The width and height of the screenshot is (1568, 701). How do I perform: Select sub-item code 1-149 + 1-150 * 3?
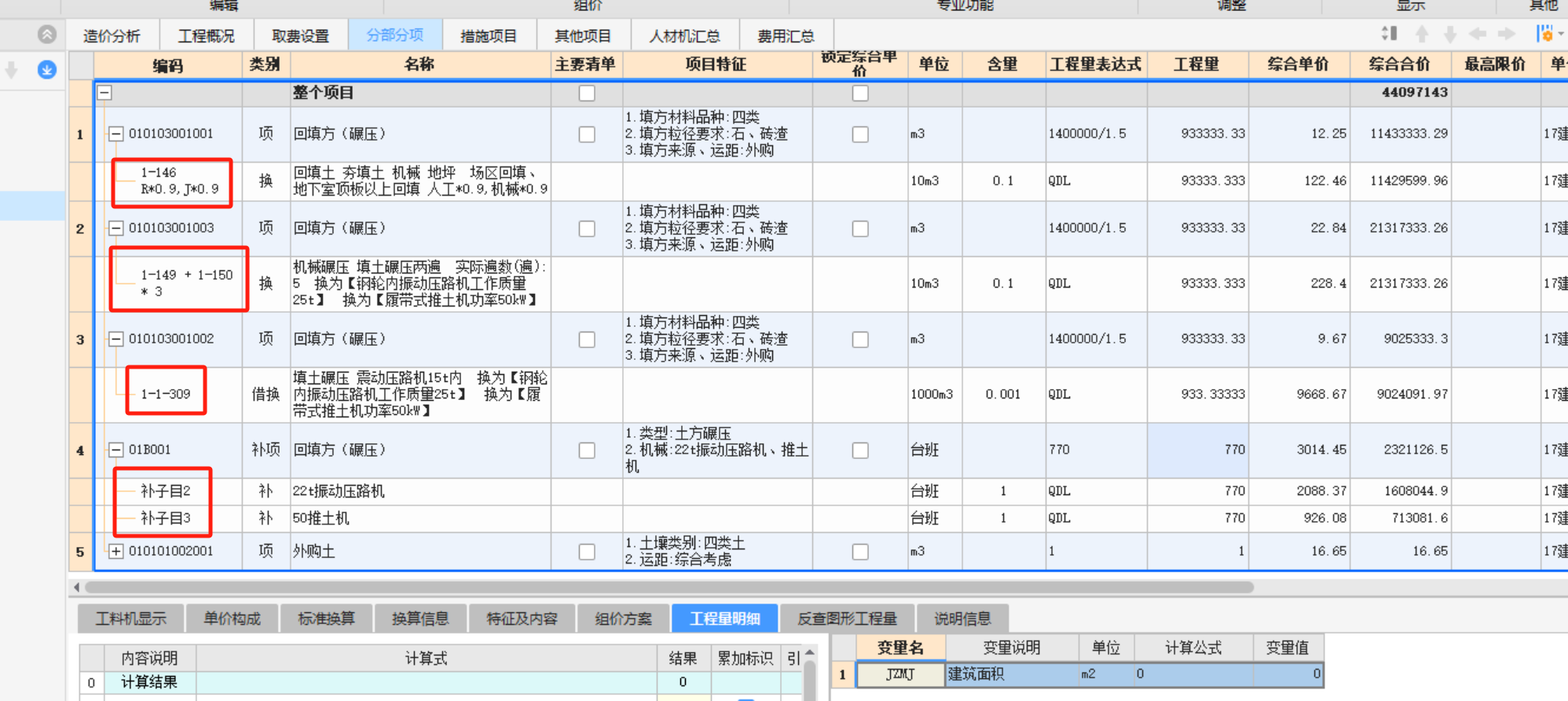[x=187, y=283]
